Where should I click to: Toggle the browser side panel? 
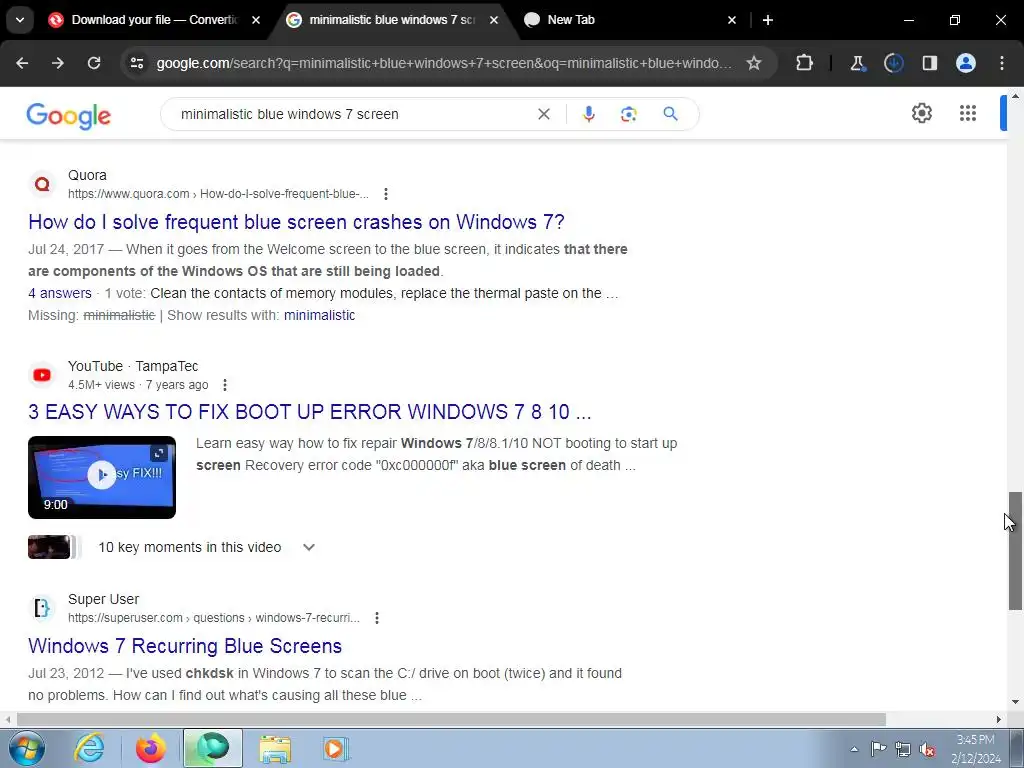tap(929, 63)
